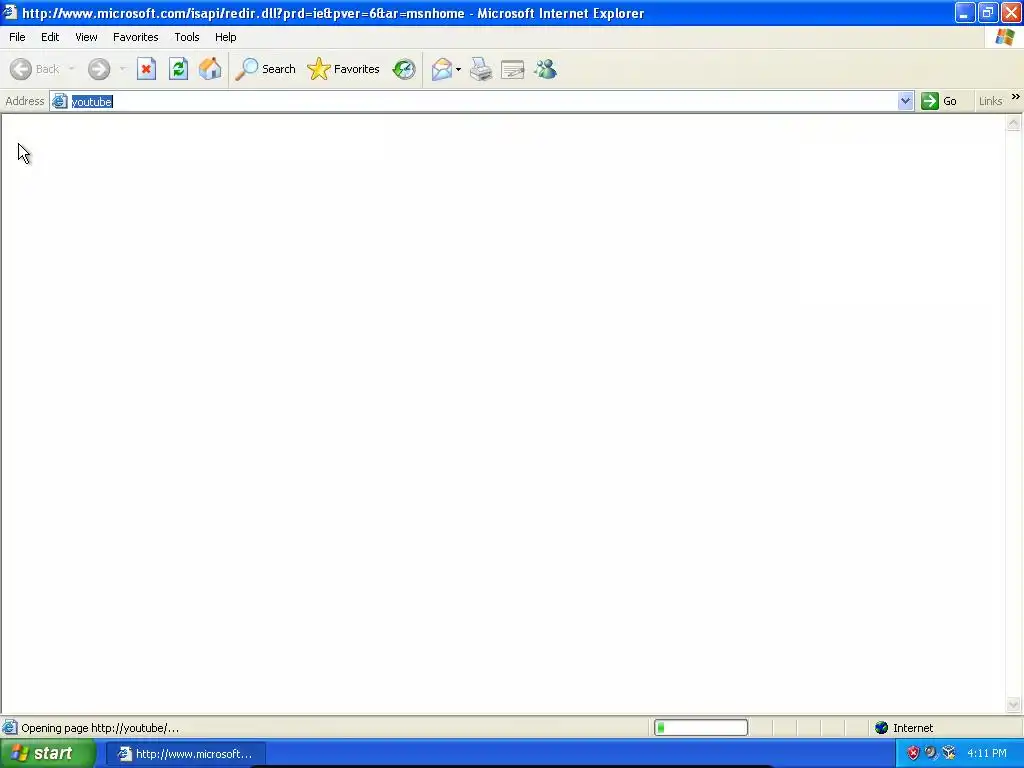Stop loading the page with the red X
The height and width of the screenshot is (768, 1024).
(146, 69)
